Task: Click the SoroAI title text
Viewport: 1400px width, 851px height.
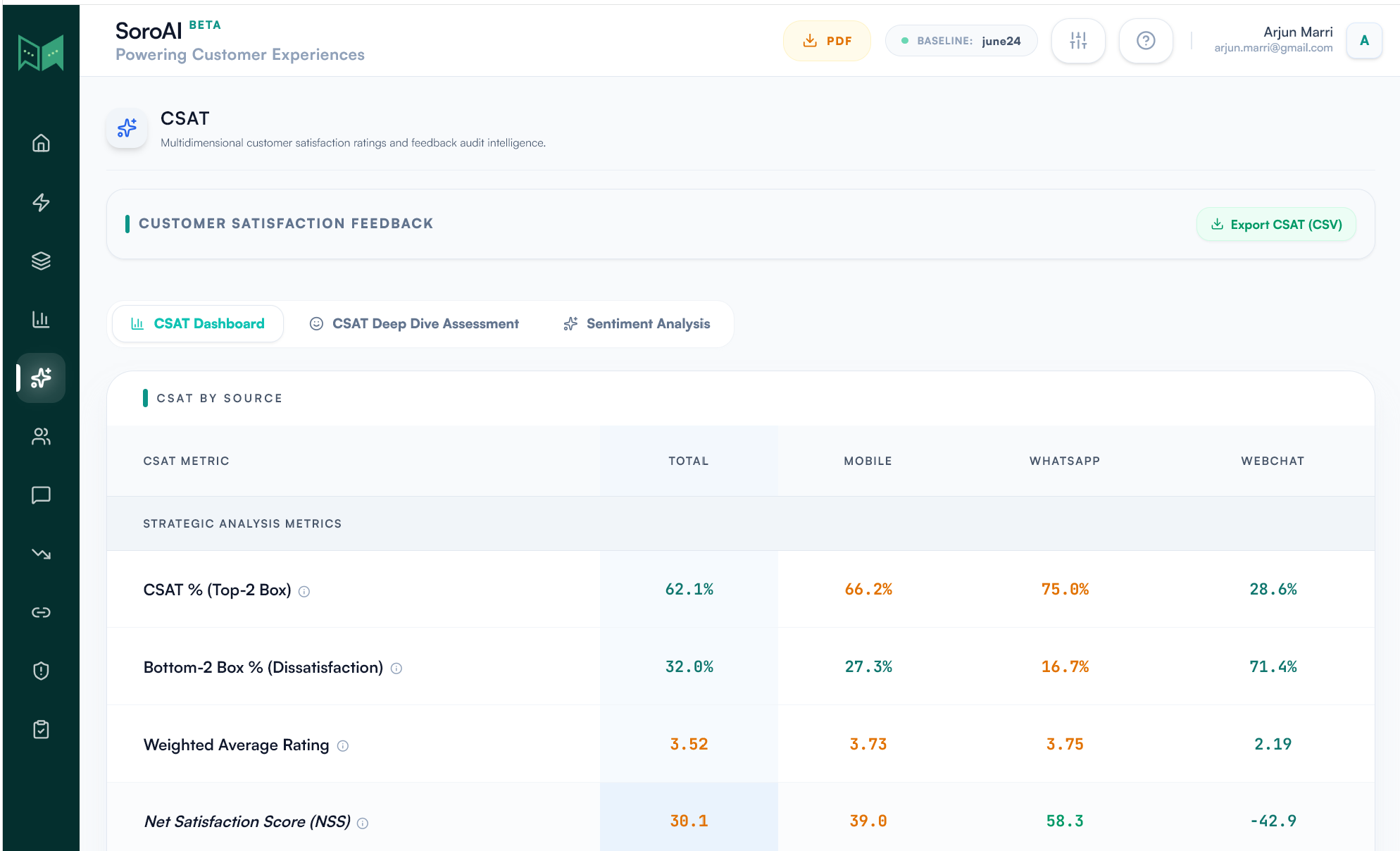Action: click(x=149, y=31)
